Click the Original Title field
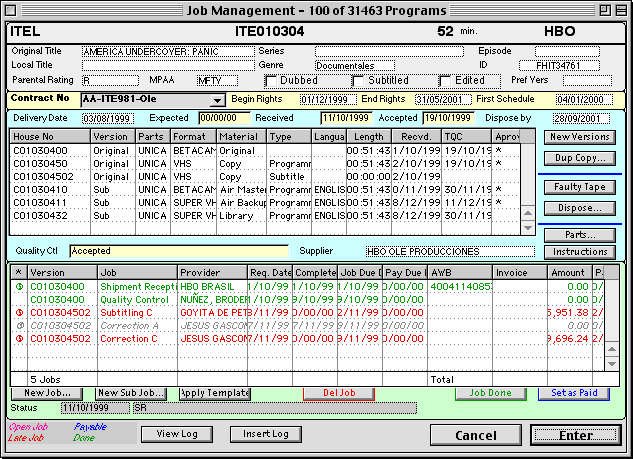Image resolution: width=633 pixels, height=459 pixels. (x=168, y=52)
